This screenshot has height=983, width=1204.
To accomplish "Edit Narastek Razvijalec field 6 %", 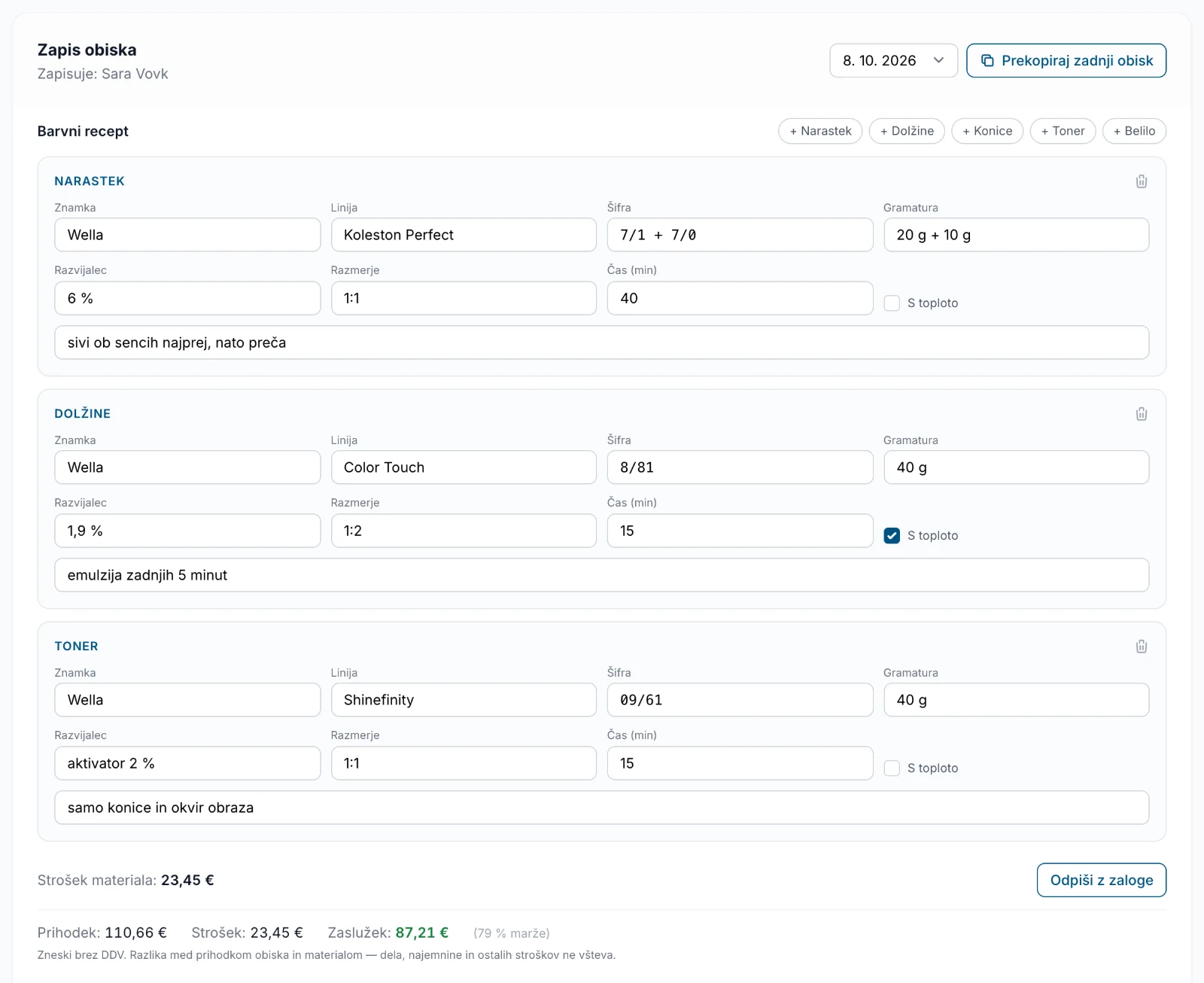I will (x=187, y=299).
